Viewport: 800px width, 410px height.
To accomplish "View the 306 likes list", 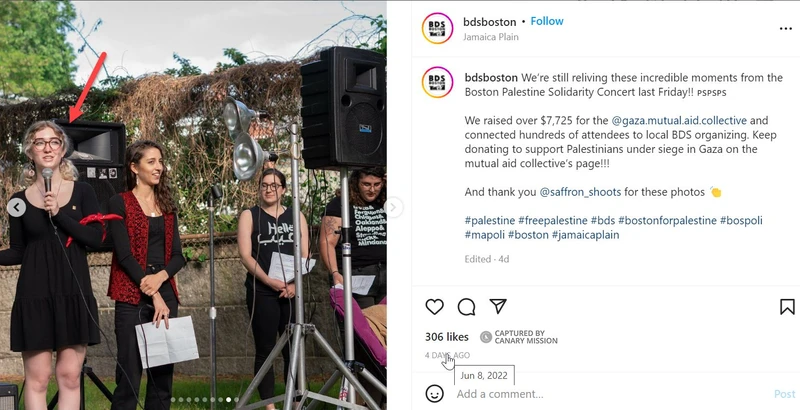I will (x=446, y=337).
